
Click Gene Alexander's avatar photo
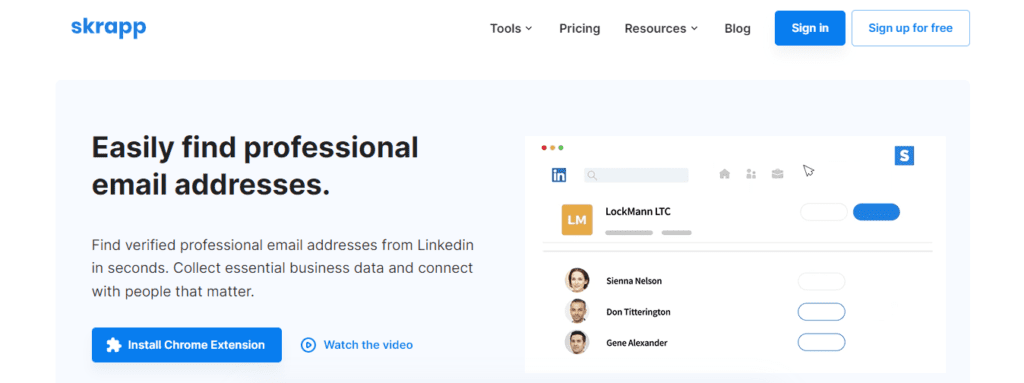click(577, 342)
